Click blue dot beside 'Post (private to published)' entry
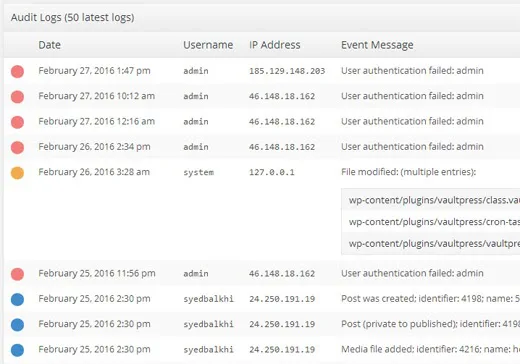 point(17,325)
